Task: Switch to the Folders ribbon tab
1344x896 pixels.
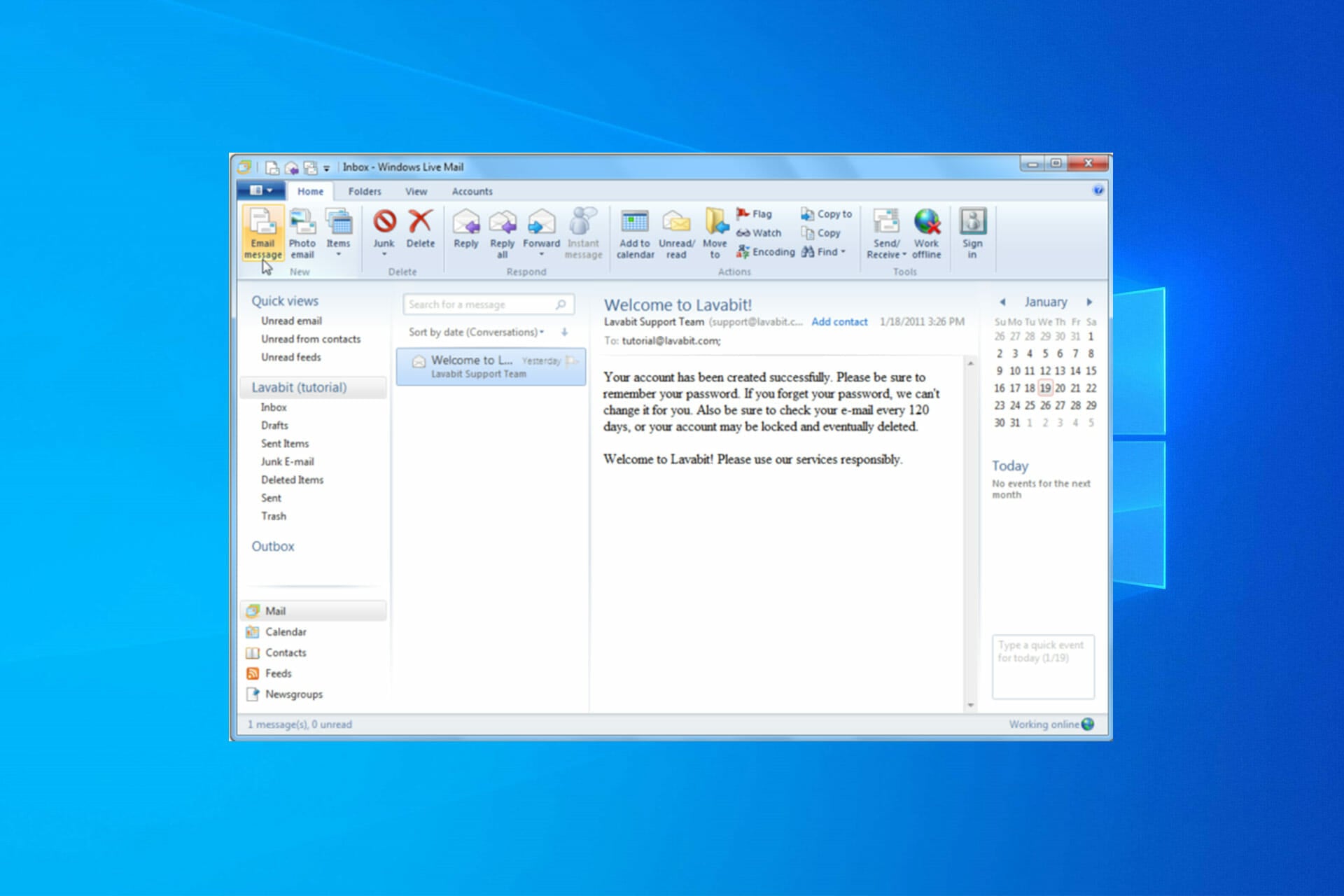Action: (x=365, y=191)
